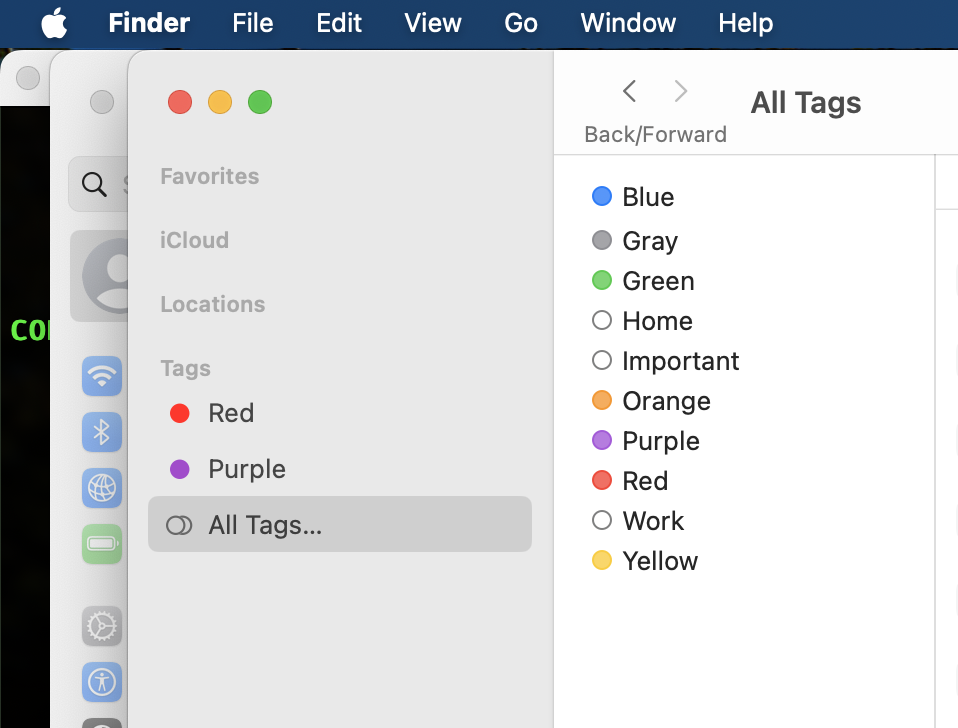Screen dimensions: 958x728
Task: Open the Go menu
Action: (x=521, y=23)
